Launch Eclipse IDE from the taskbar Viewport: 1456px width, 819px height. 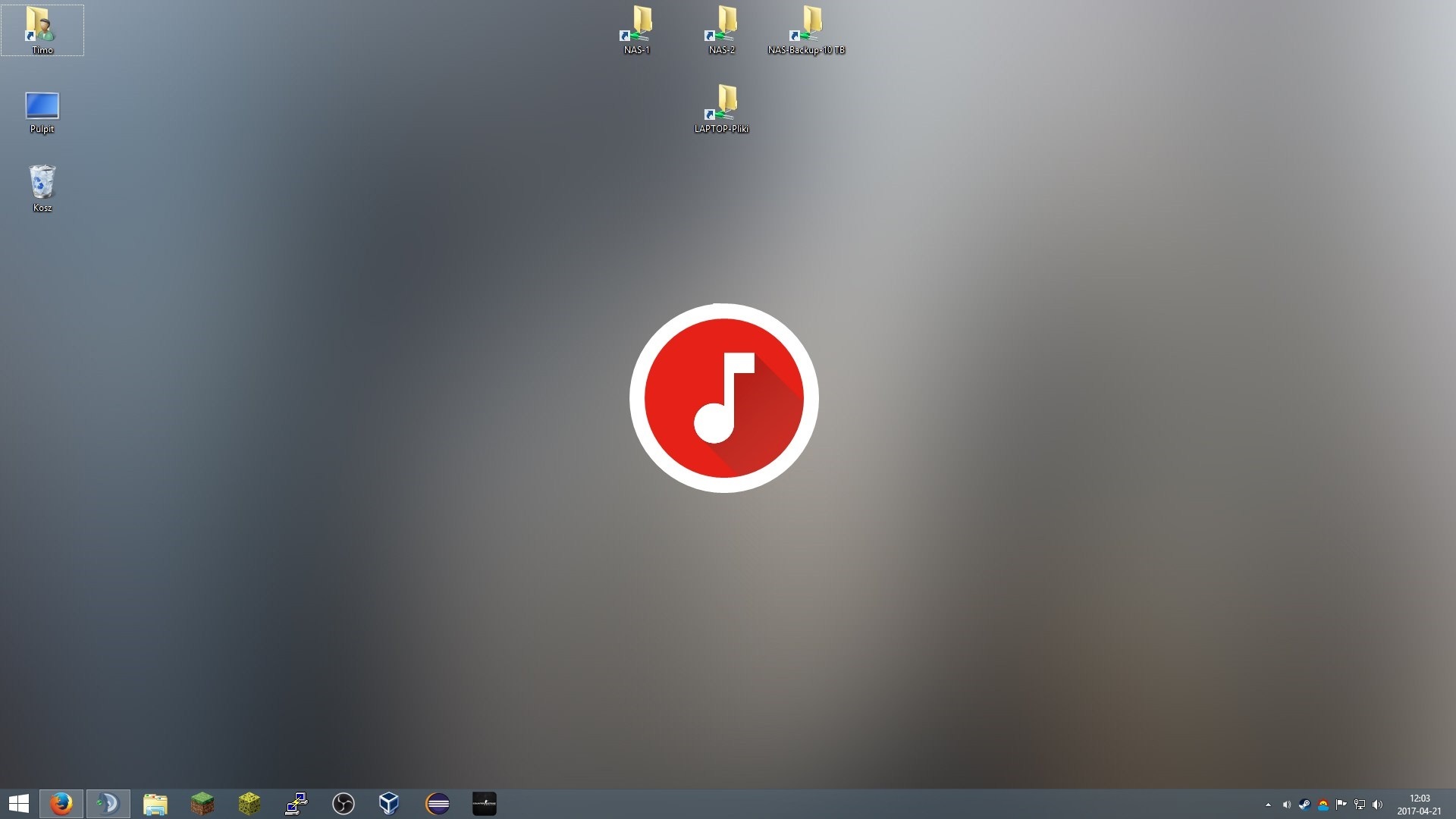[x=438, y=803]
